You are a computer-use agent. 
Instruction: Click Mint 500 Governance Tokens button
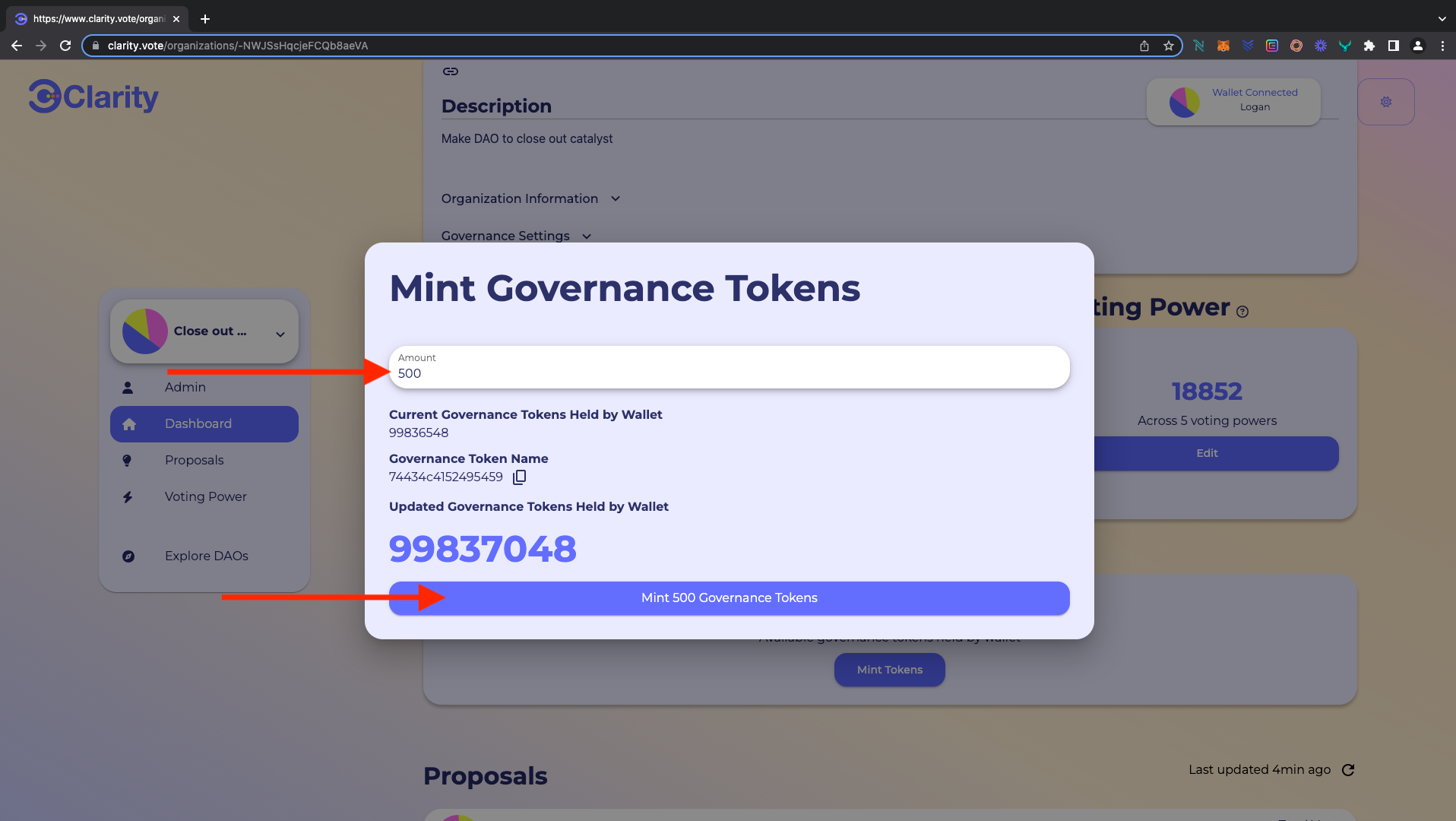click(x=730, y=598)
